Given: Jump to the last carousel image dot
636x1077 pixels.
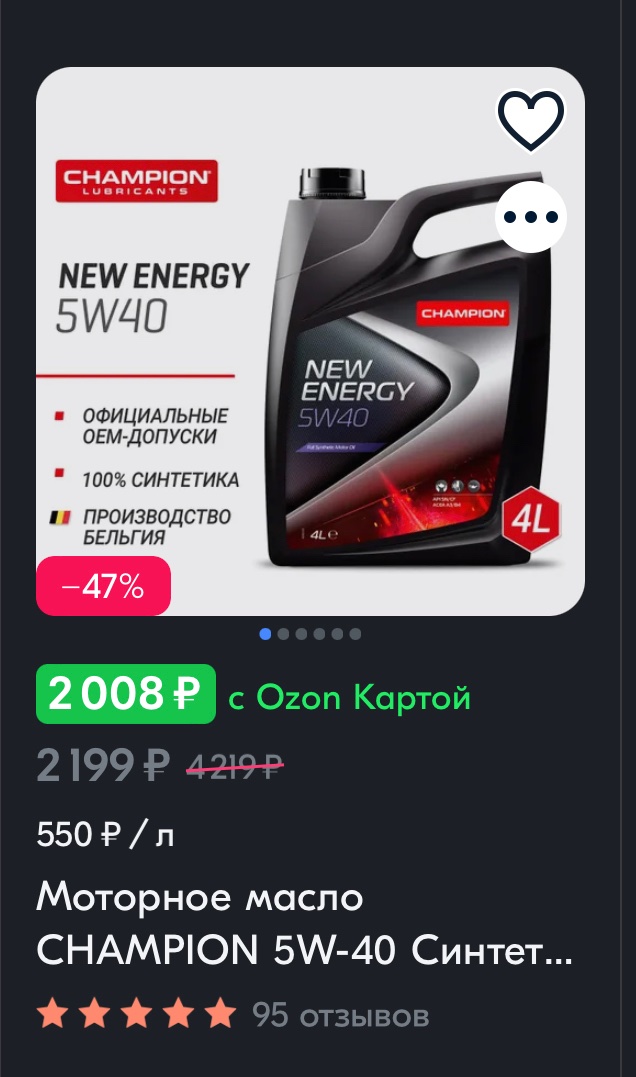Looking at the screenshot, I should point(355,634).
